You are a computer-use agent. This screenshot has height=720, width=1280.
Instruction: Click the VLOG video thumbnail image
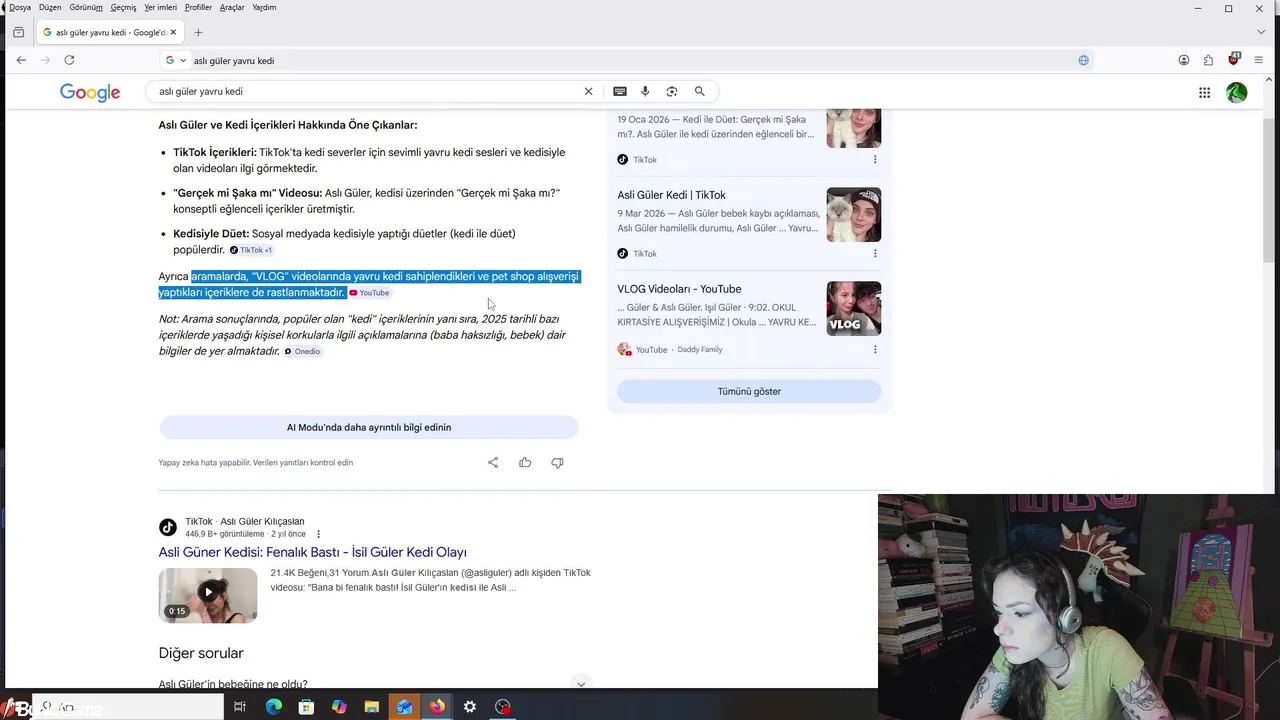pyautogui.click(x=853, y=308)
